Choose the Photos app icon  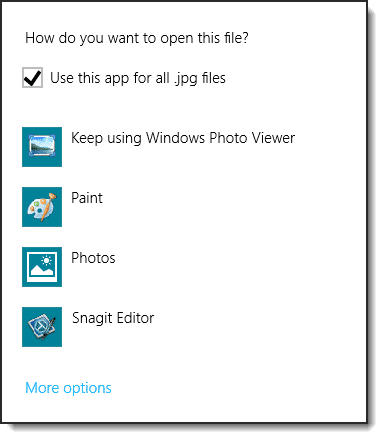(x=42, y=267)
